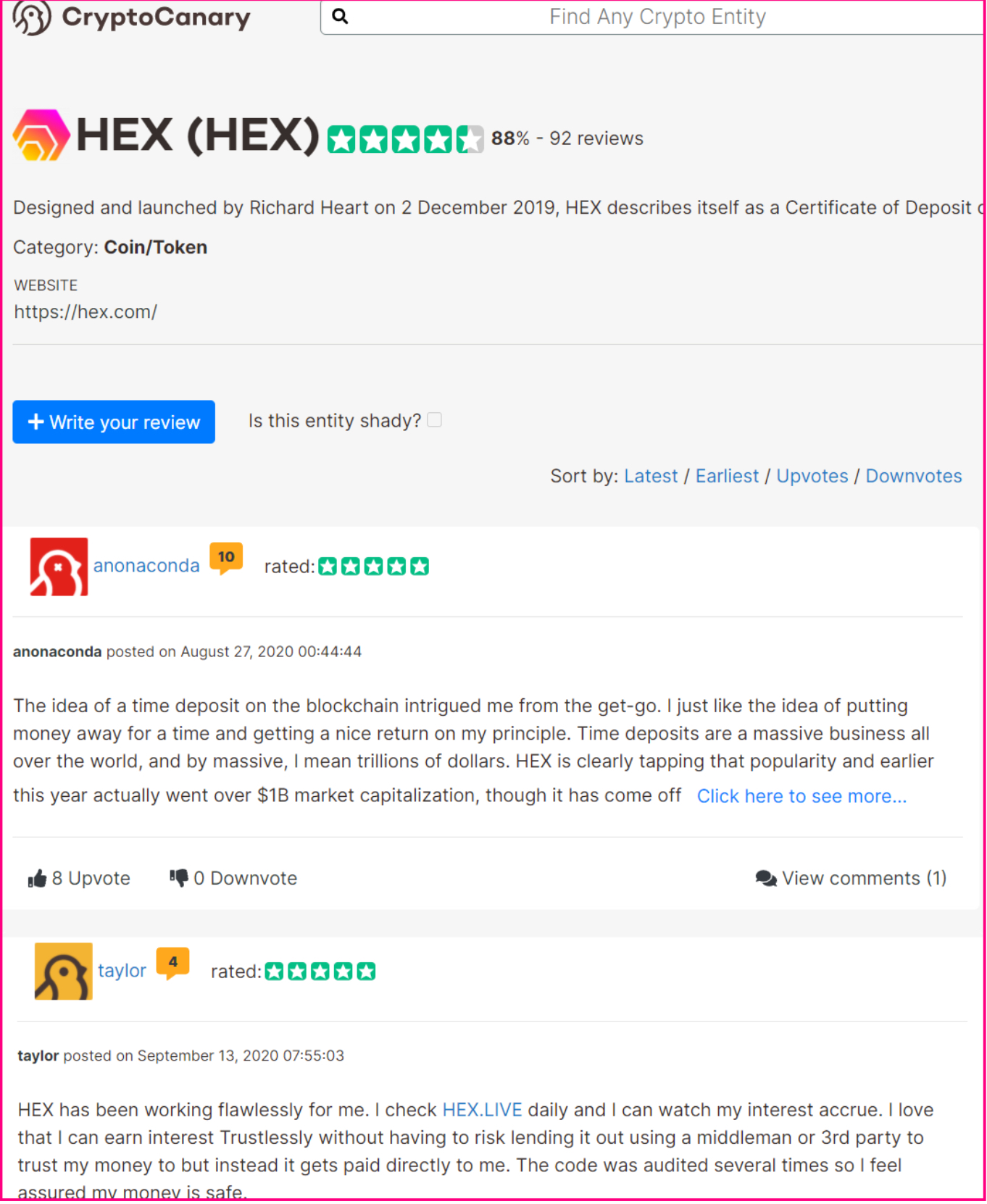Open anonaconda's red avatar

(x=59, y=567)
